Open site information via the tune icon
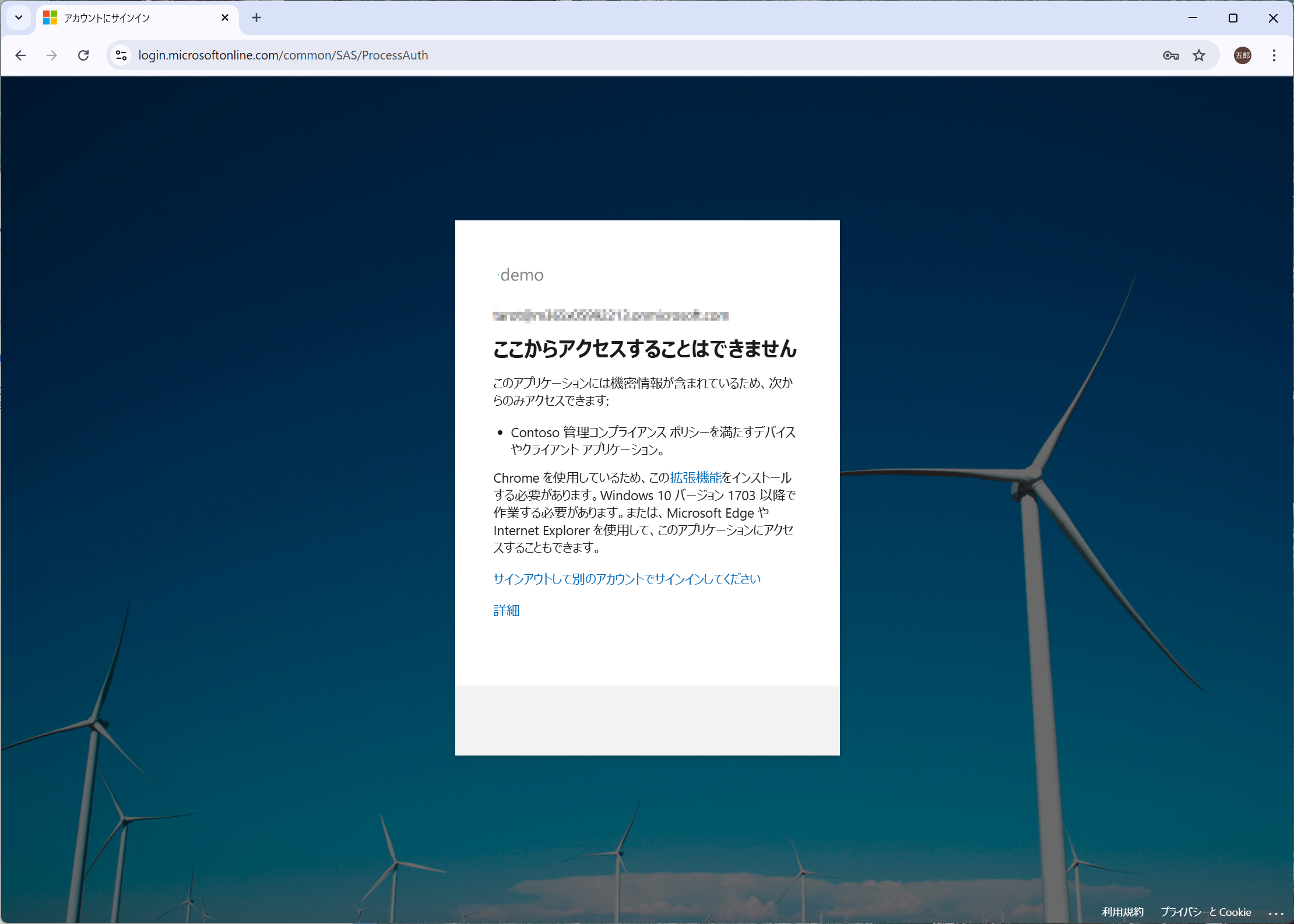Viewport: 1294px width, 924px height. click(121, 55)
